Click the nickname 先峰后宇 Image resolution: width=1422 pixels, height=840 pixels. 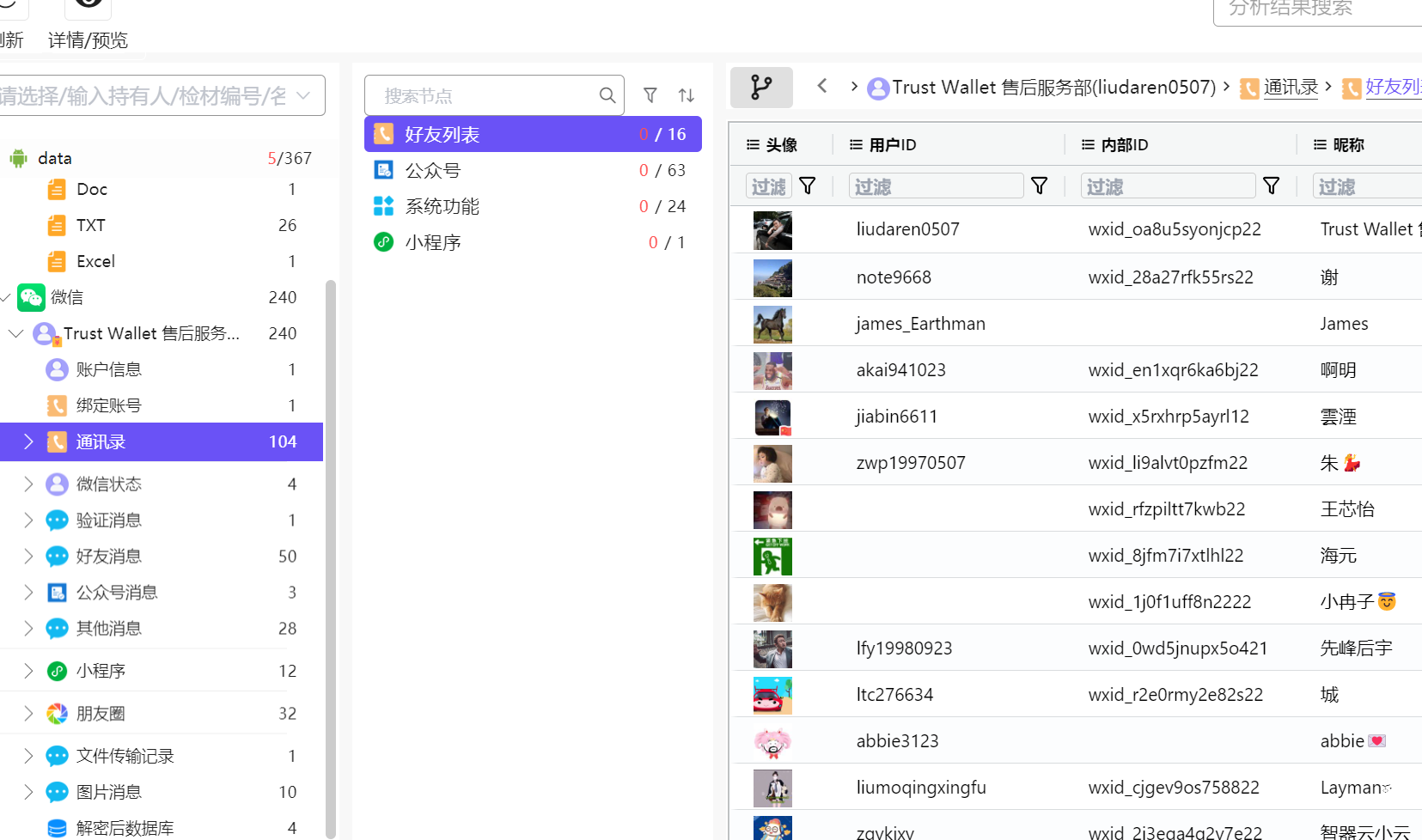1357,648
